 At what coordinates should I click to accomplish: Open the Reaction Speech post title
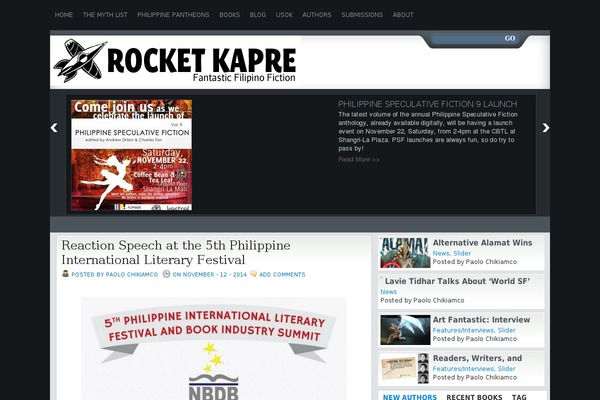(x=176, y=253)
